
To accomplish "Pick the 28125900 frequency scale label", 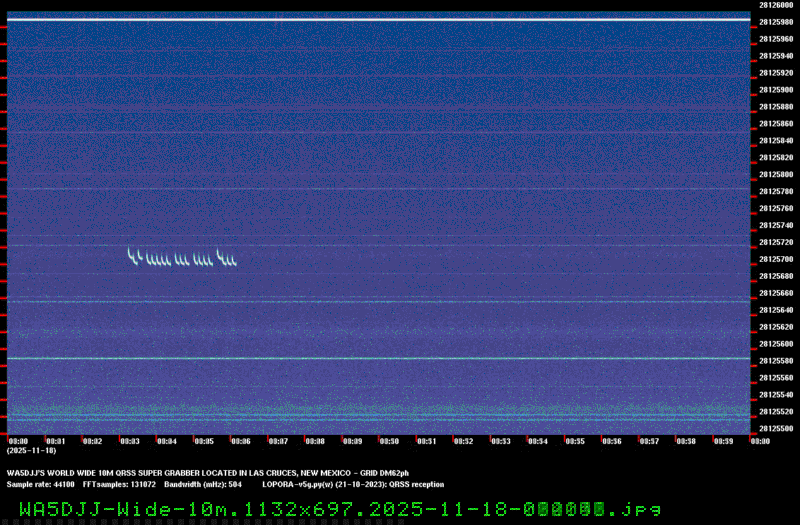I will (775, 89).
